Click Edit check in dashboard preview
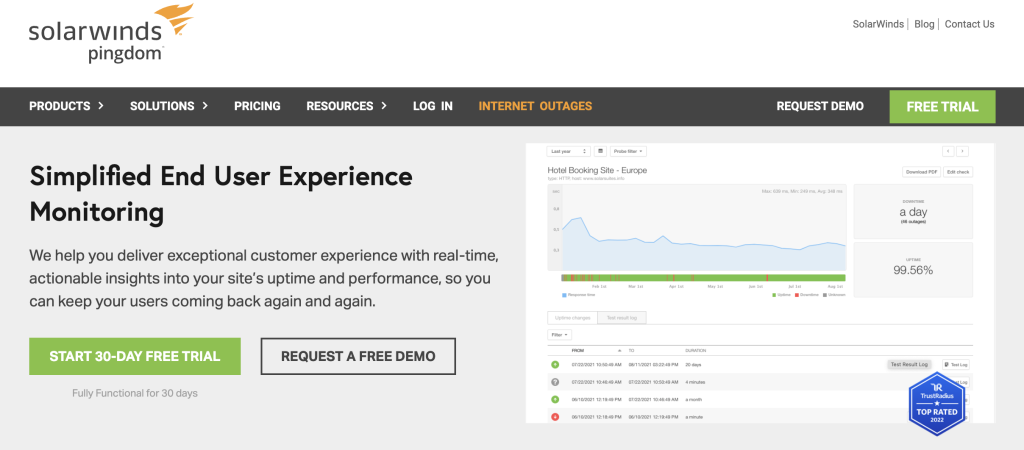This screenshot has width=1024, height=450. tap(959, 172)
